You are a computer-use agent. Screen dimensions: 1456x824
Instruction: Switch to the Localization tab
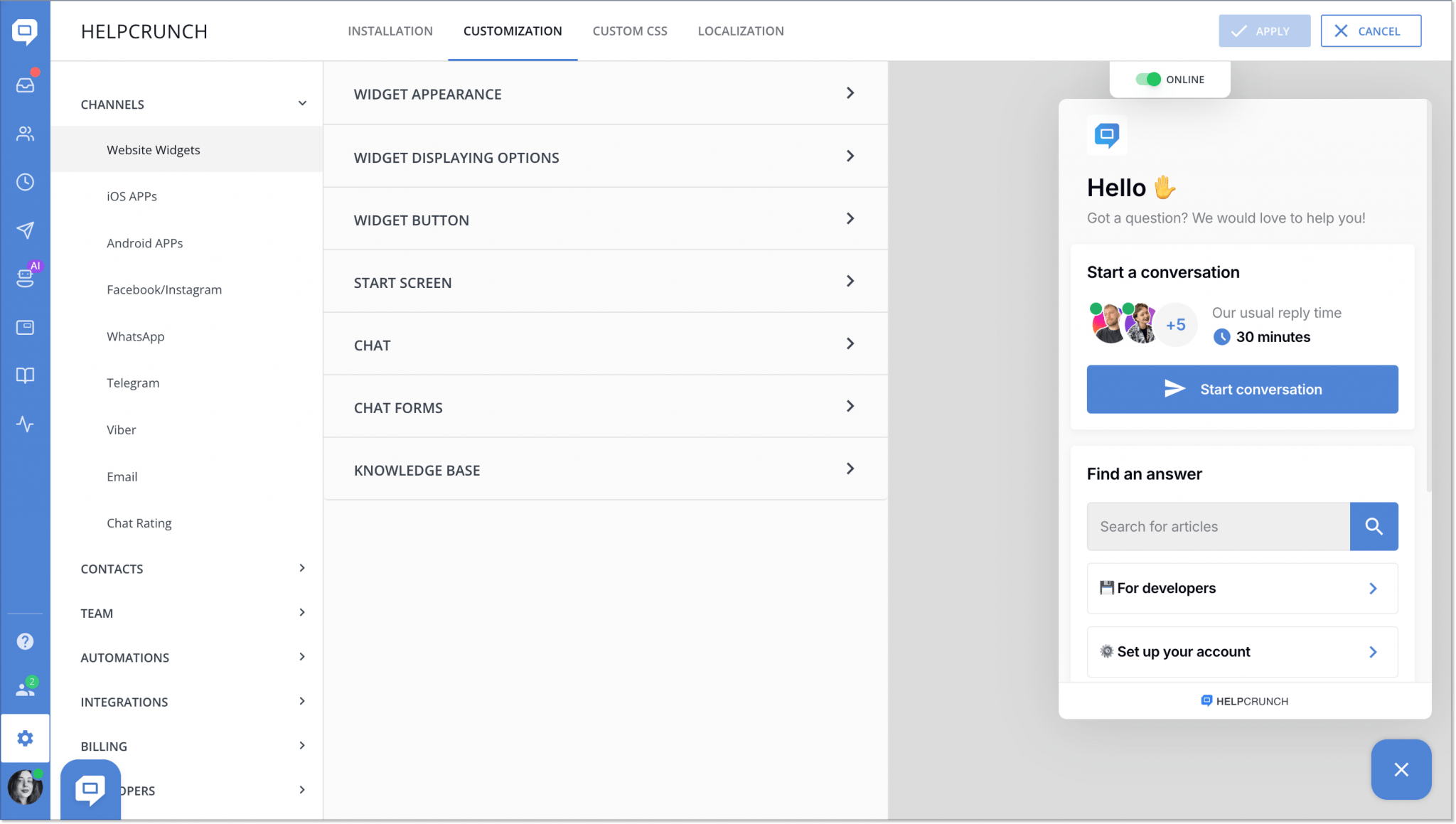pos(740,31)
